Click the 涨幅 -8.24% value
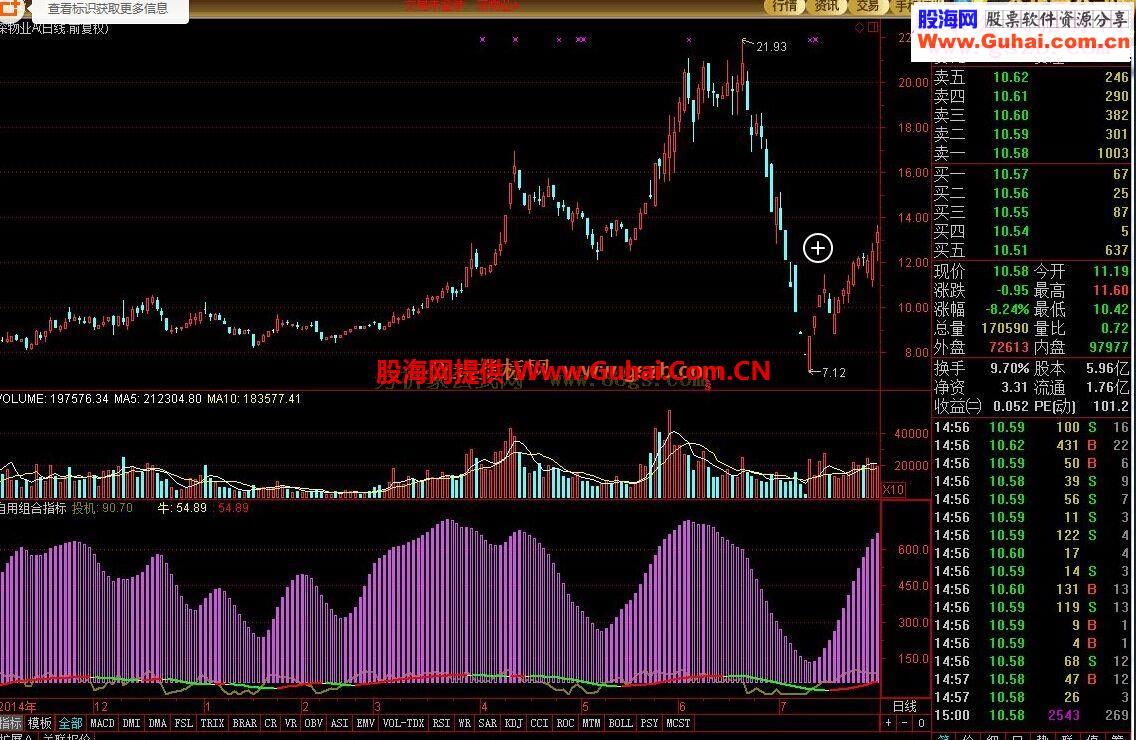The image size is (1136, 740). [x=1006, y=309]
